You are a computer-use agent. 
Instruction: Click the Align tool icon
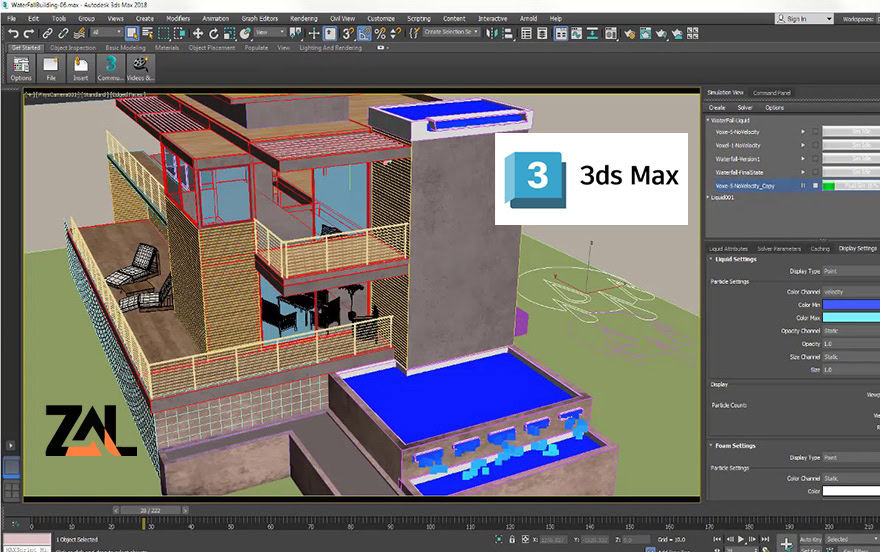(507, 34)
